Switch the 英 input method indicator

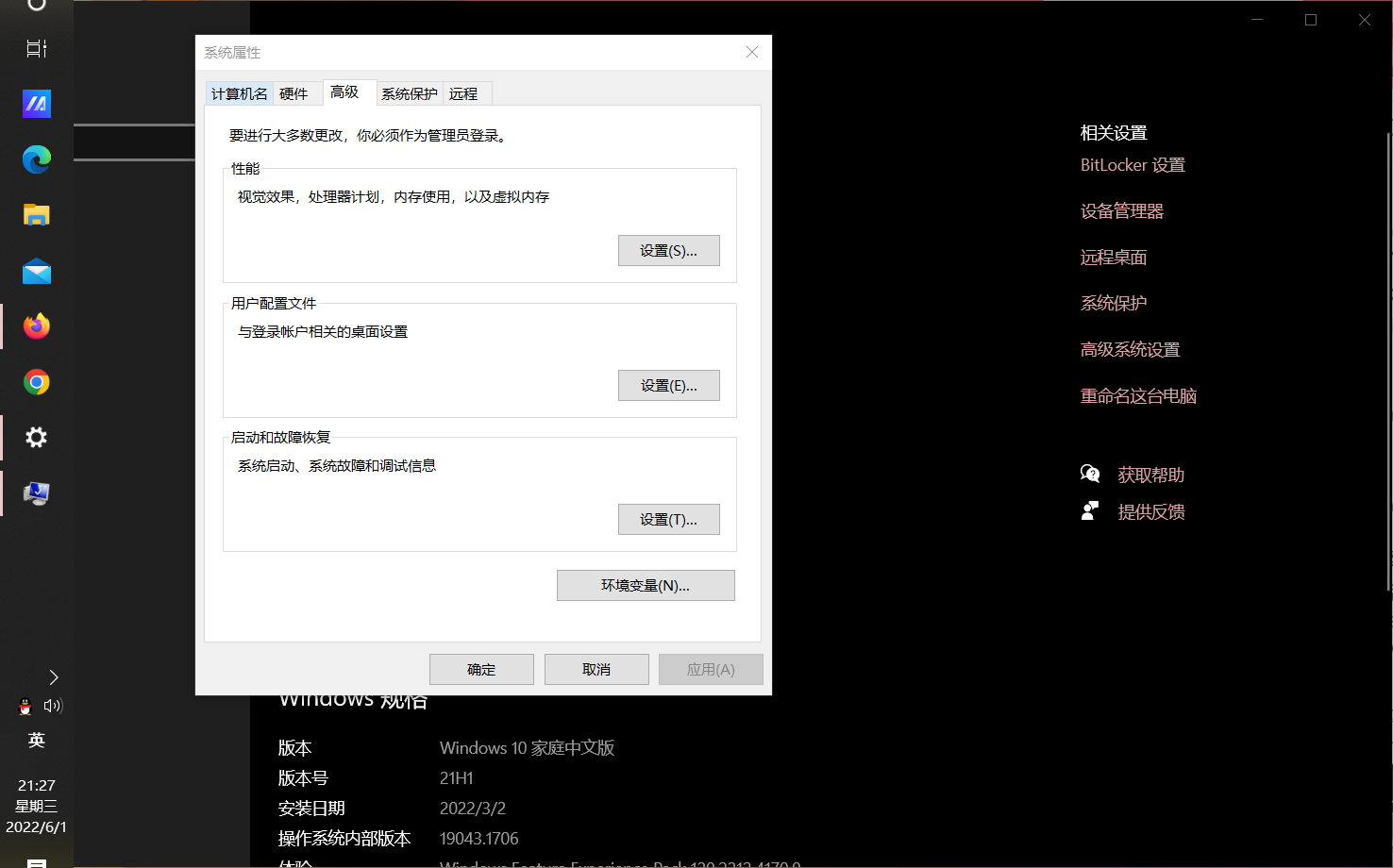click(x=37, y=741)
